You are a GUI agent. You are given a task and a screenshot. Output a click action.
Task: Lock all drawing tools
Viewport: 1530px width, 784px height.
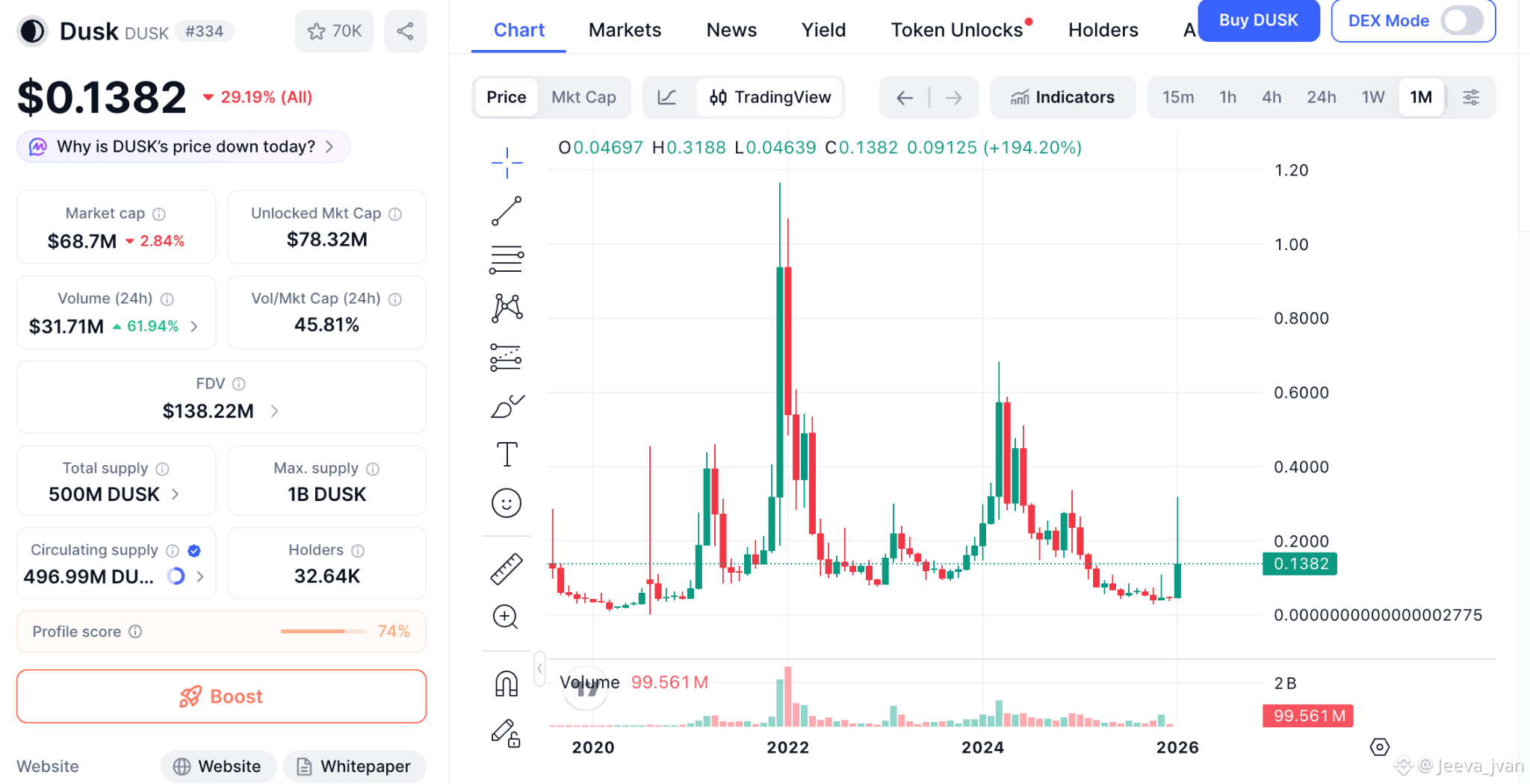pos(506,732)
